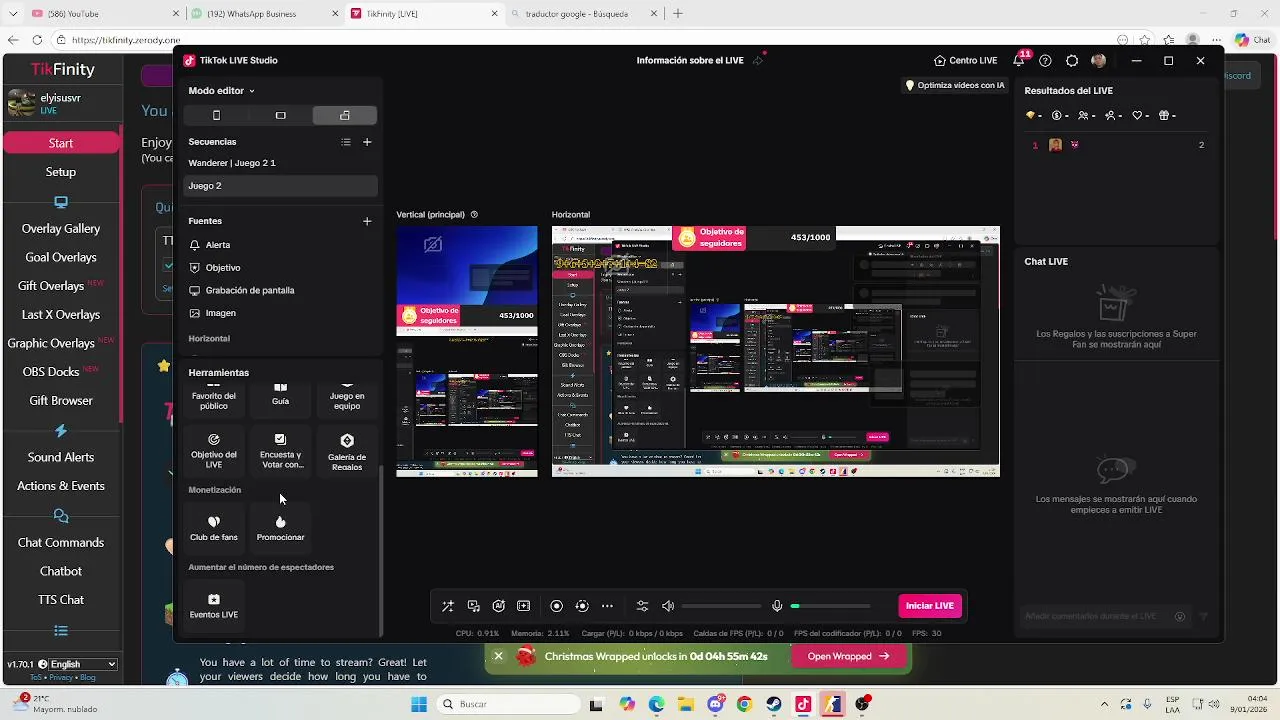Open the Promocionar tool

point(280,528)
